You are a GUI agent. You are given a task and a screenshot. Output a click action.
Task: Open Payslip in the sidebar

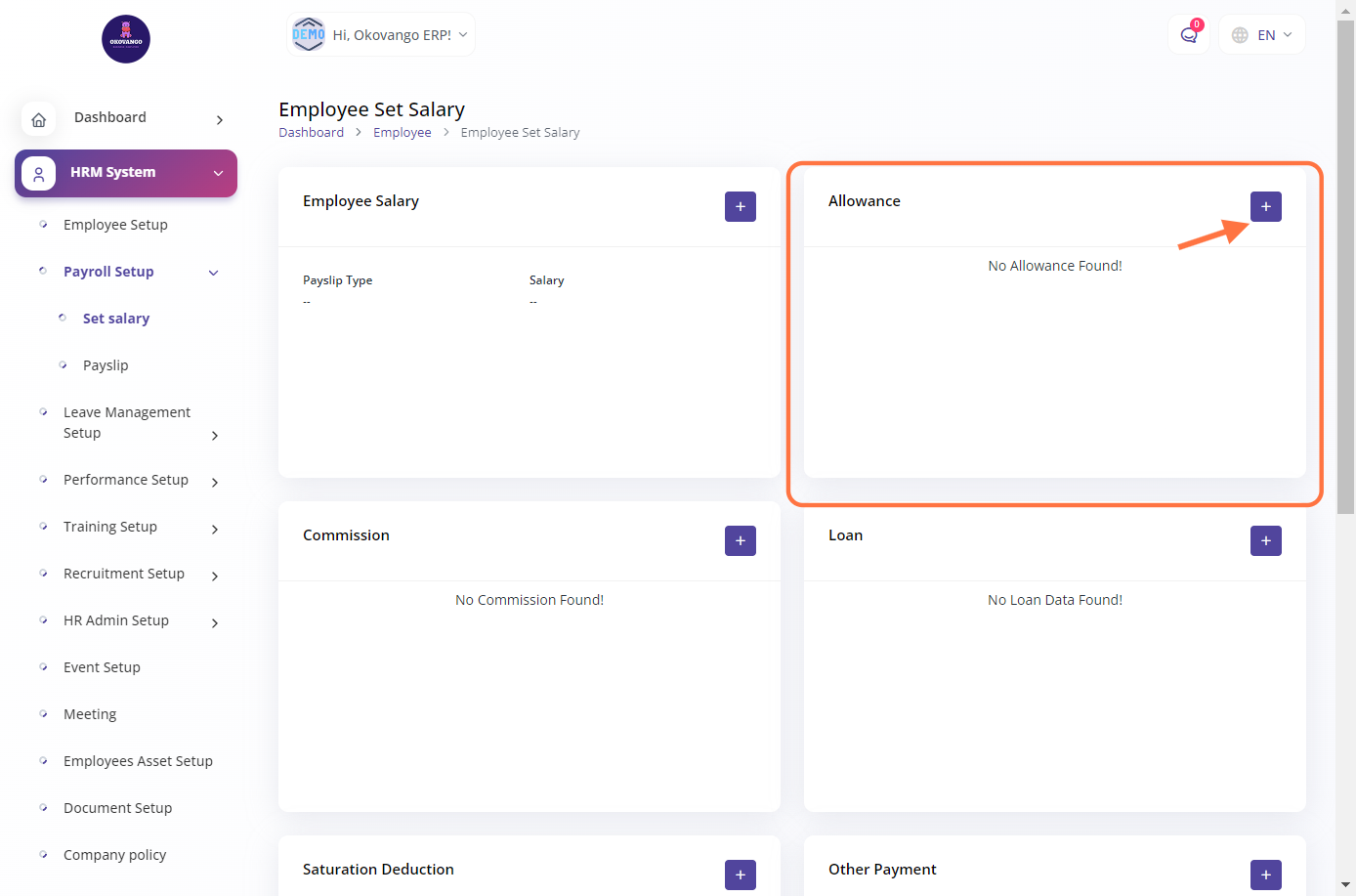point(106,365)
